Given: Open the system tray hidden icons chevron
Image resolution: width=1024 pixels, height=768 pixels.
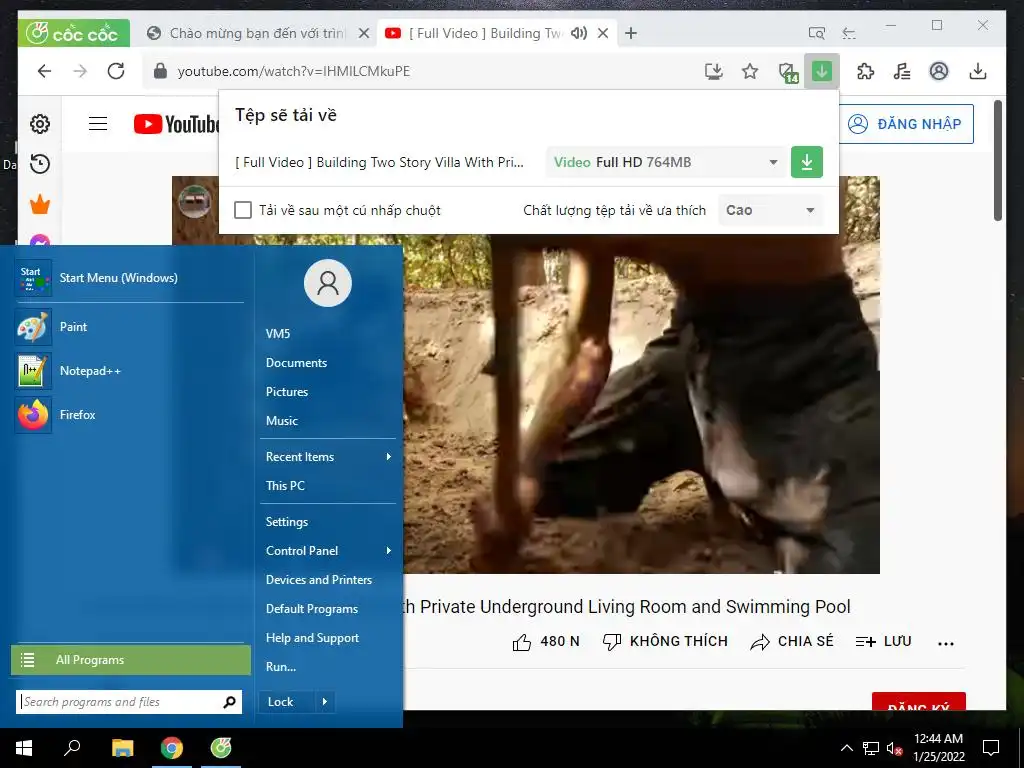Looking at the screenshot, I should click(846, 748).
